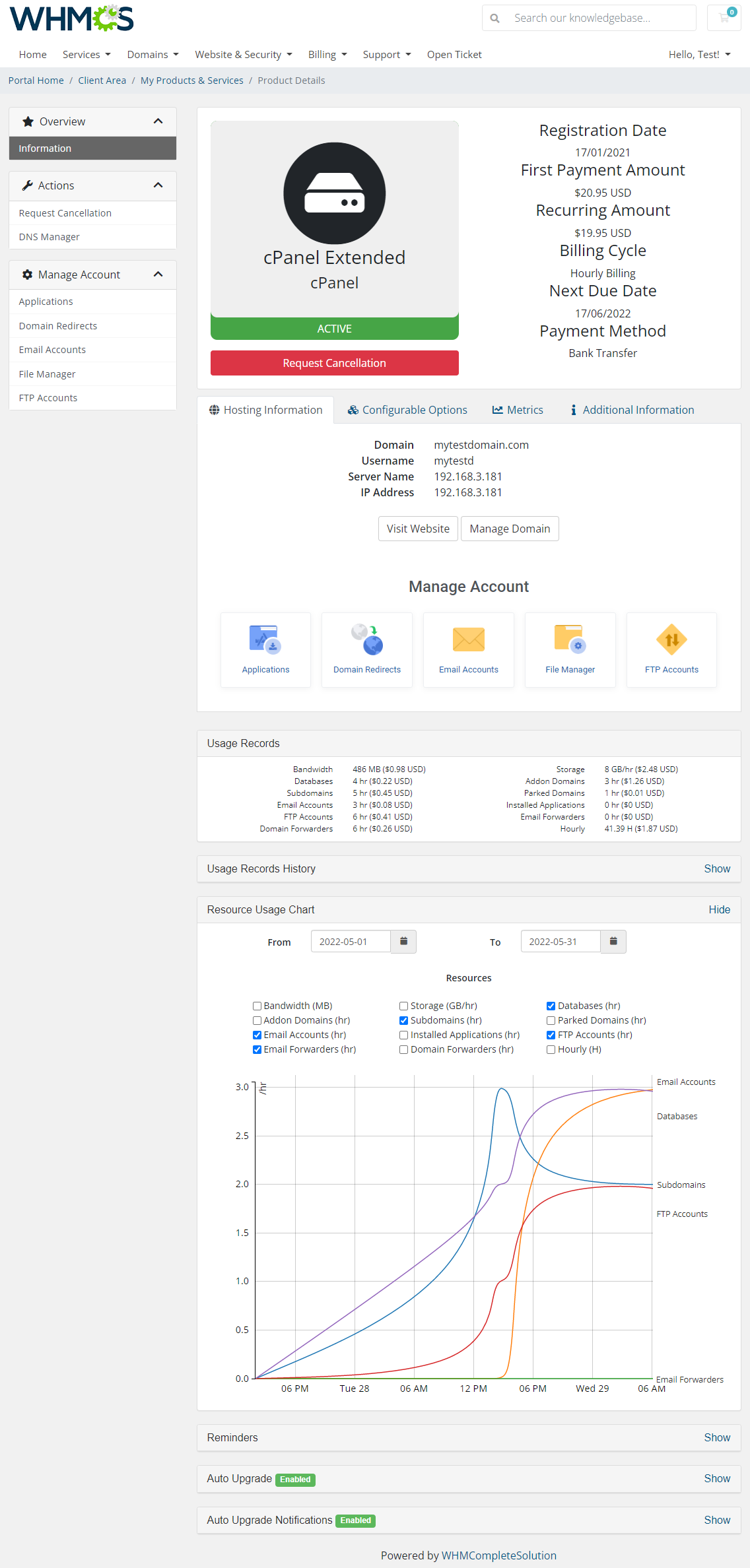Viewport: 750px width, 1568px height.
Task: Click the WHMCS logo
Action: coord(71,18)
